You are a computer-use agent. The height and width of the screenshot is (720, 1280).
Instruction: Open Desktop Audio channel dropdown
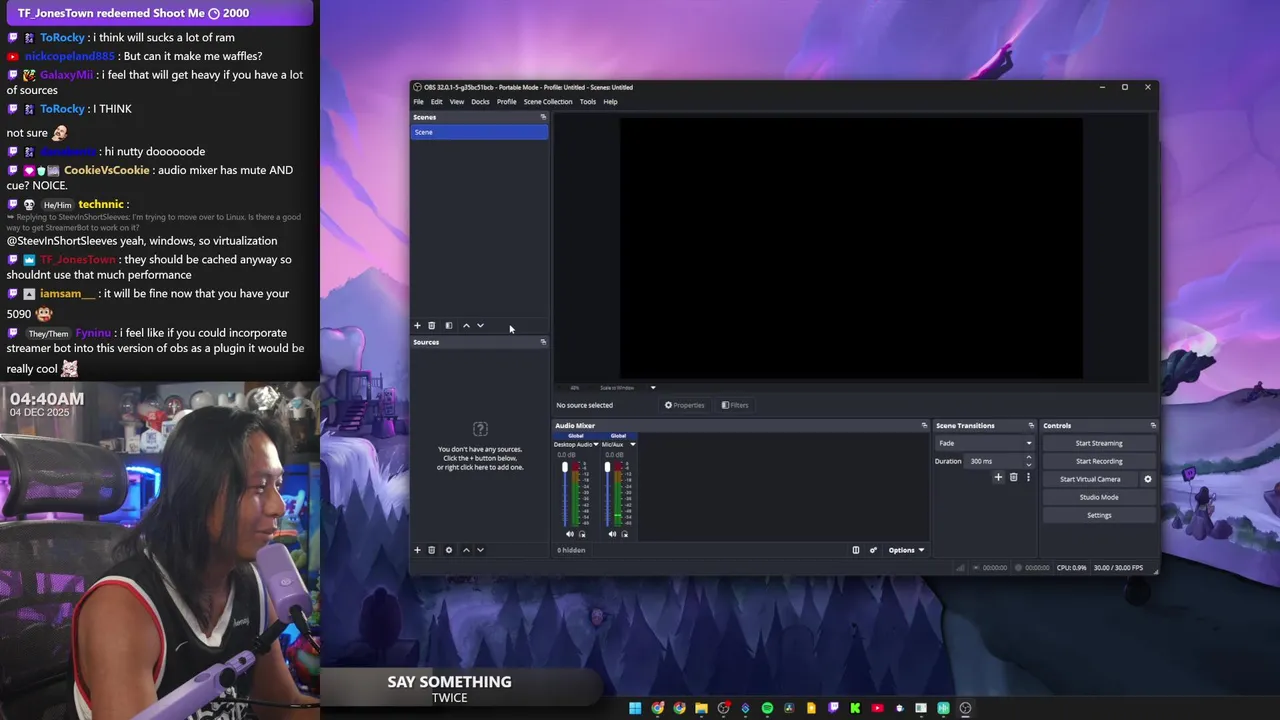pos(596,445)
